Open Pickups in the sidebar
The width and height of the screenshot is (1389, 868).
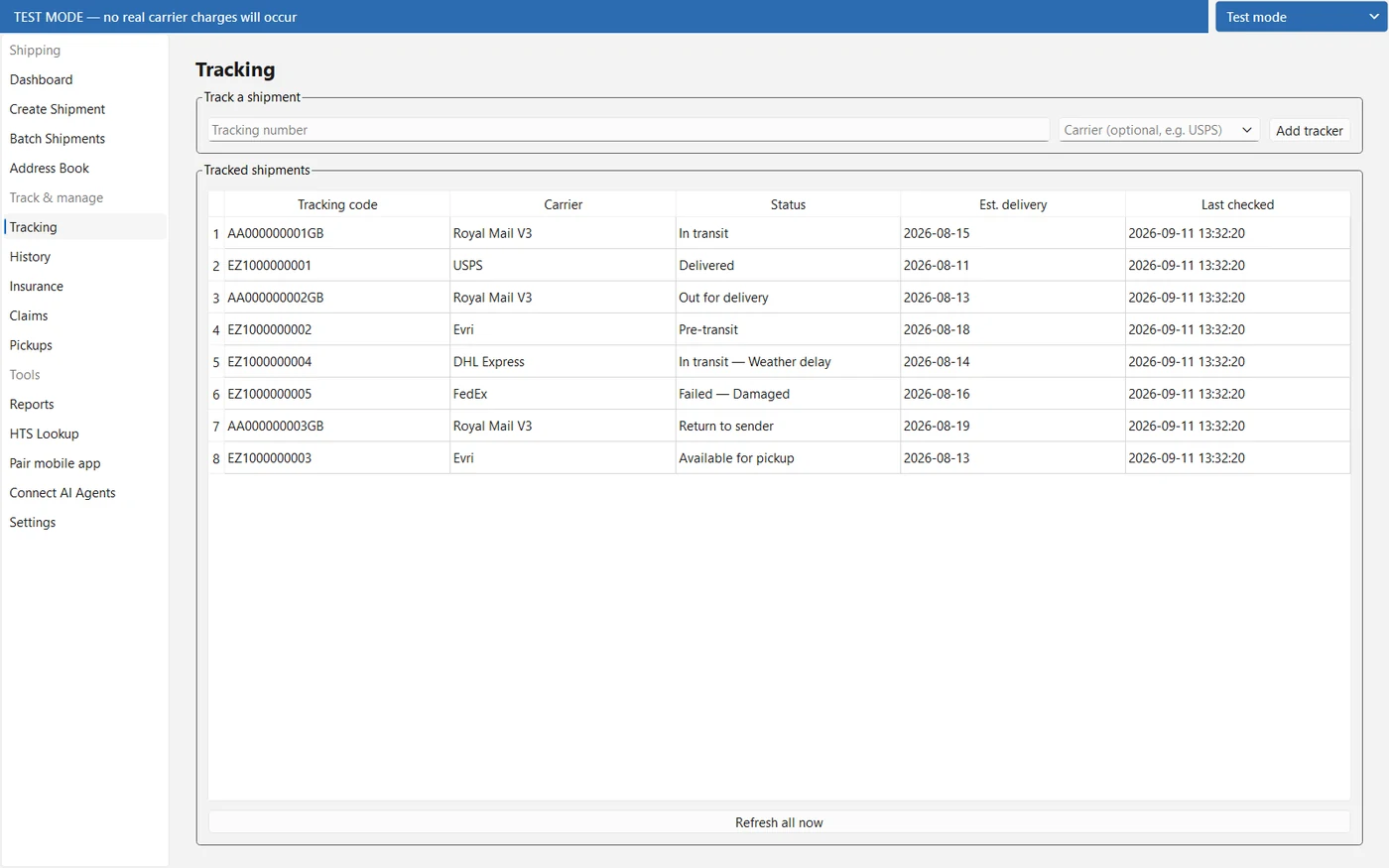click(x=84, y=345)
